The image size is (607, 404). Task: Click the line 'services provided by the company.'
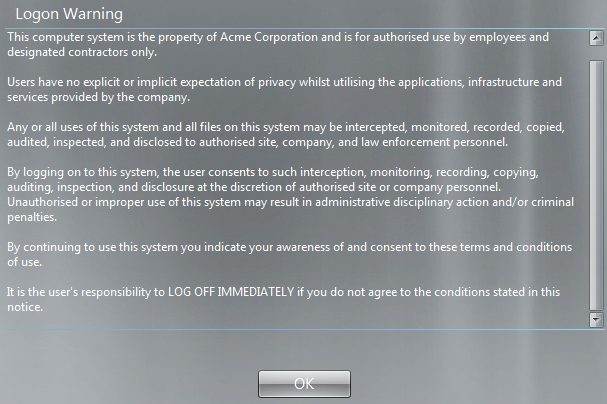click(x=98, y=97)
